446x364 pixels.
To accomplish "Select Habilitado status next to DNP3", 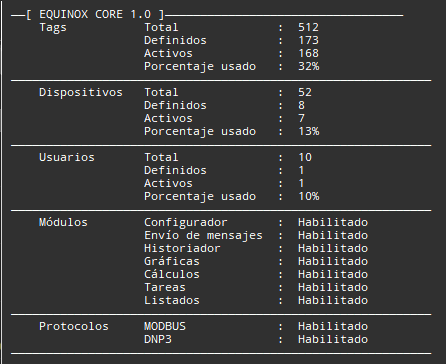I will [333, 339].
